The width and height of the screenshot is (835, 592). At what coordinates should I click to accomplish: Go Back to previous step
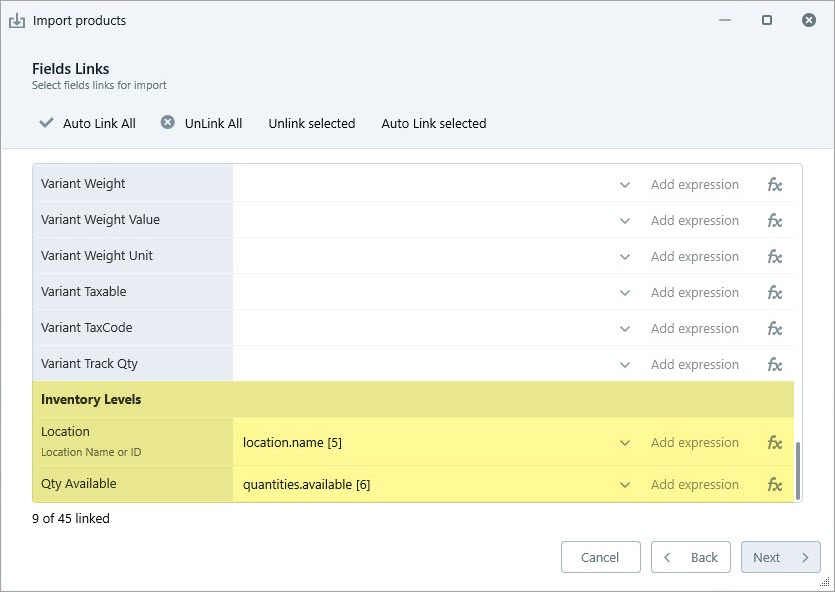[x=691, y=557]
